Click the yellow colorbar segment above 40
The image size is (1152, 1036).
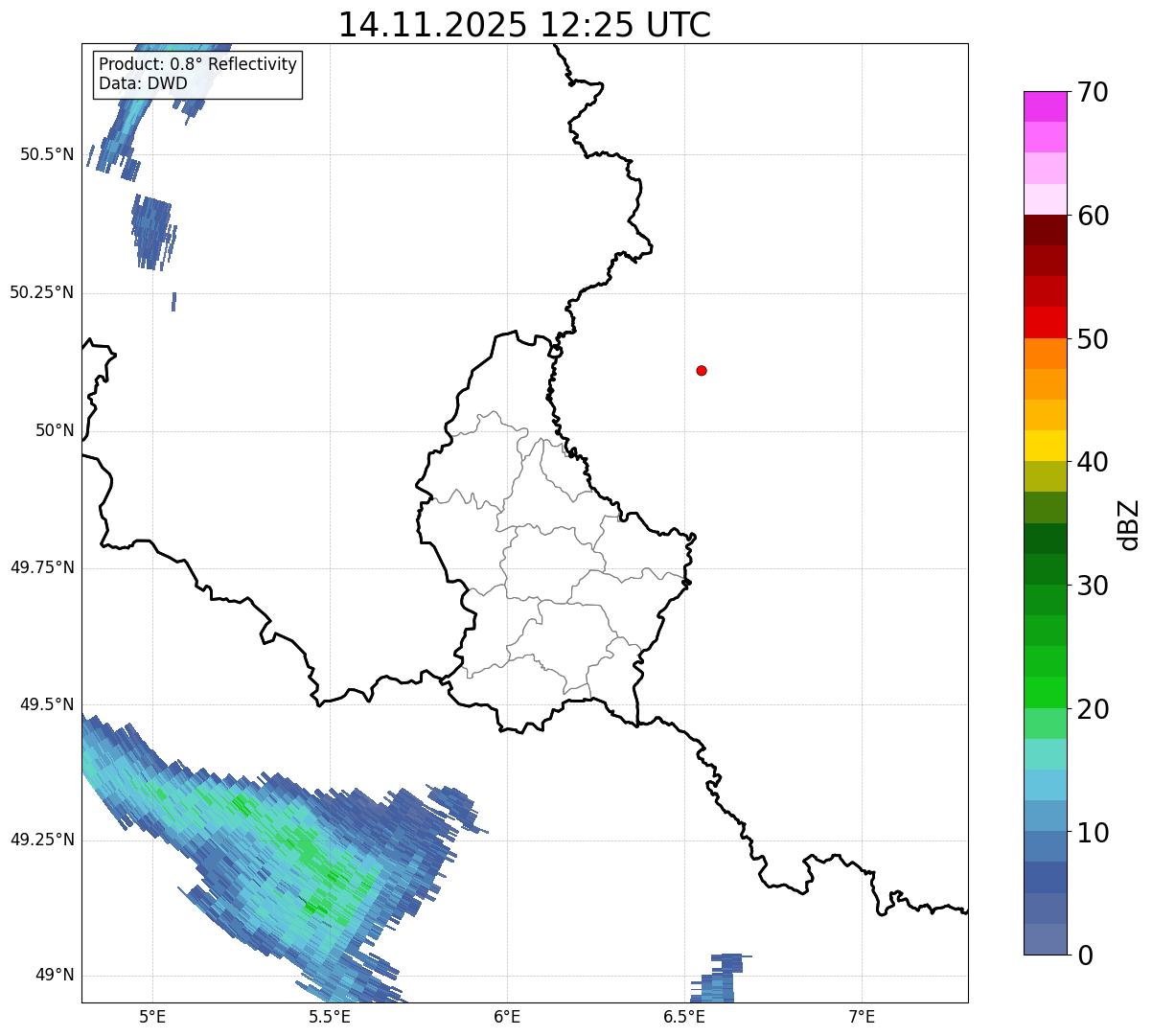coord(1046,446)
